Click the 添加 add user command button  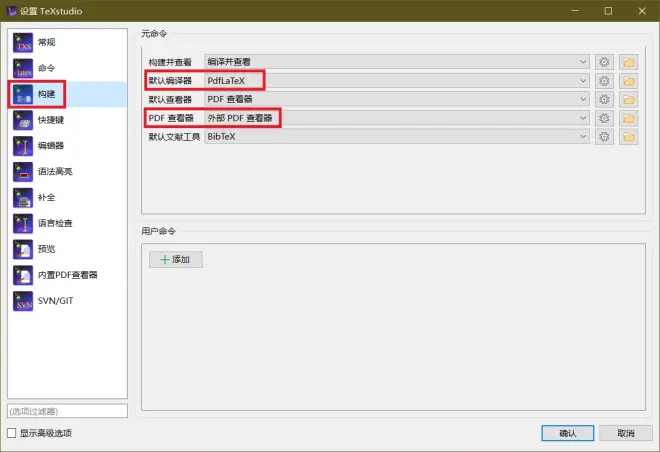[176, 260]
